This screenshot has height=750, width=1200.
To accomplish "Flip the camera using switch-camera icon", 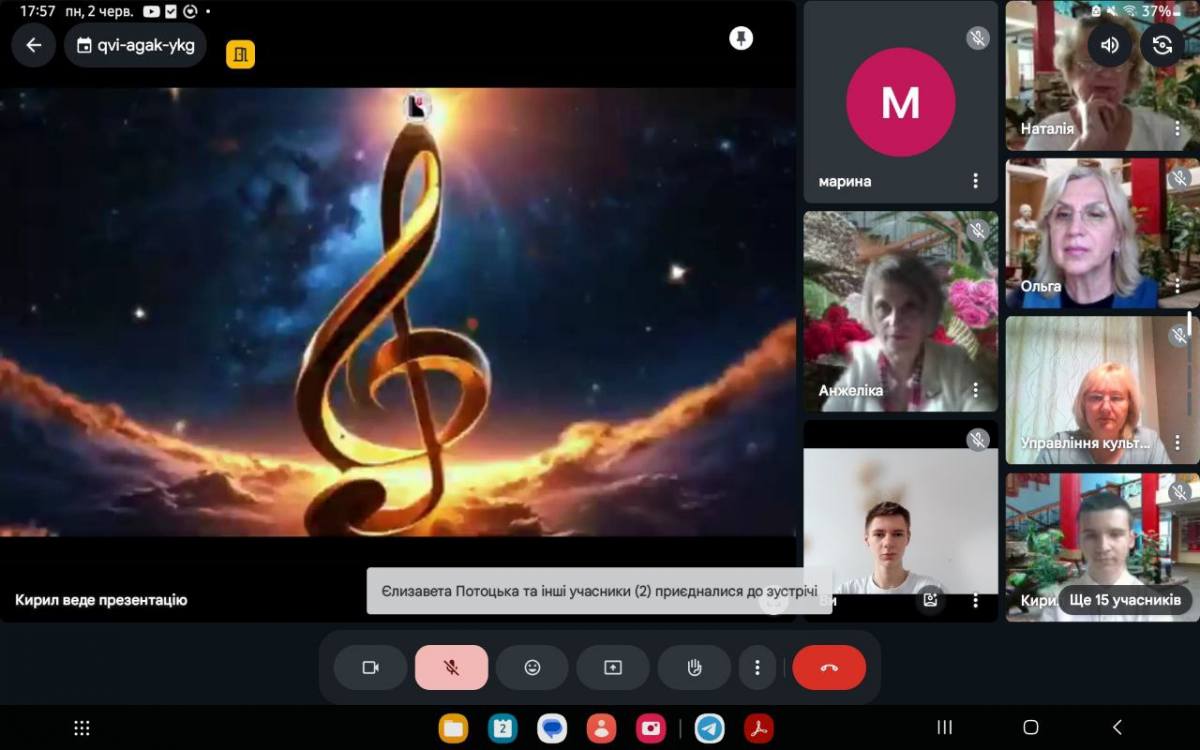I will point(1162,45).
